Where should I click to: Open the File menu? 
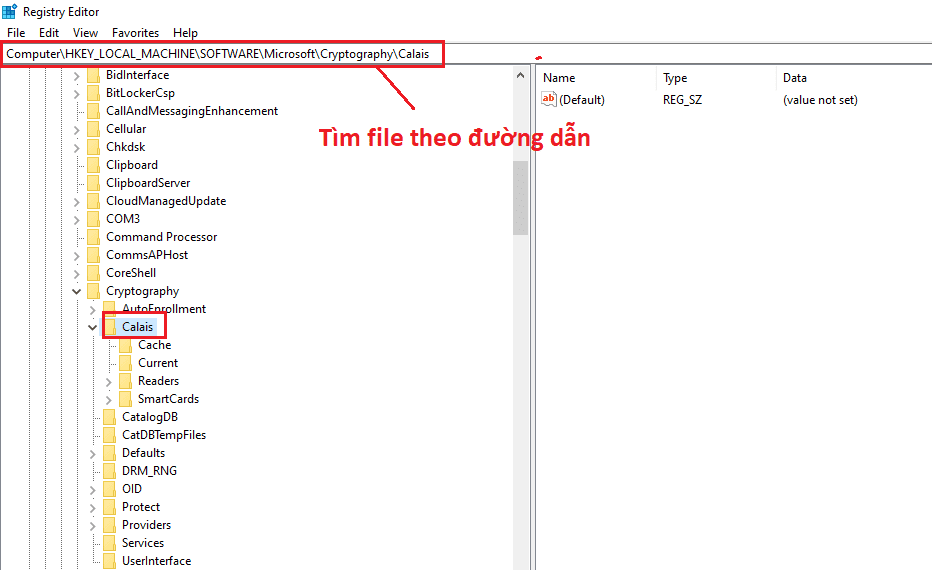tap(16, 33)
